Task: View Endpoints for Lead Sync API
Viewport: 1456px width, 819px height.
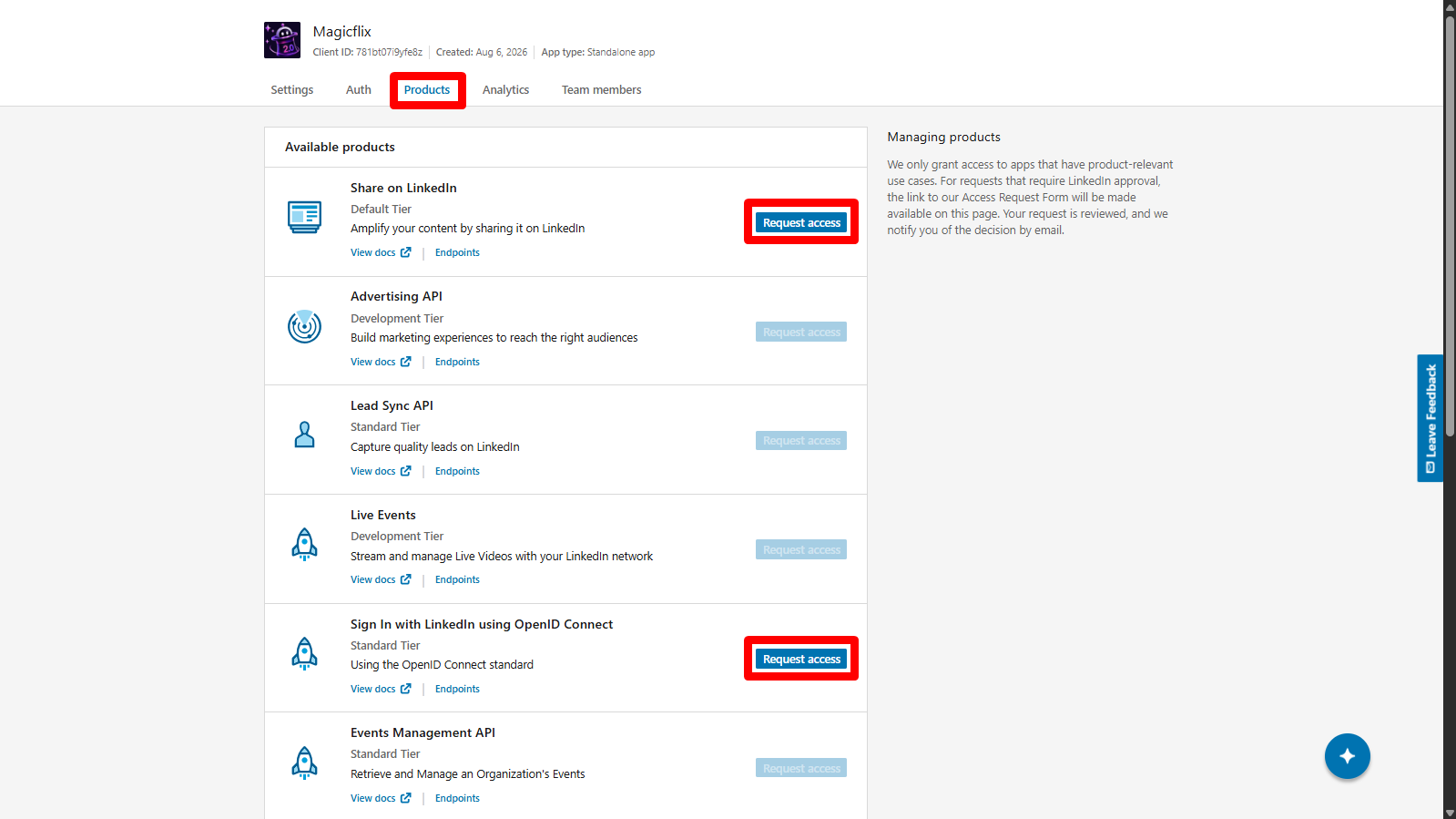Action: tap(457, 471)
